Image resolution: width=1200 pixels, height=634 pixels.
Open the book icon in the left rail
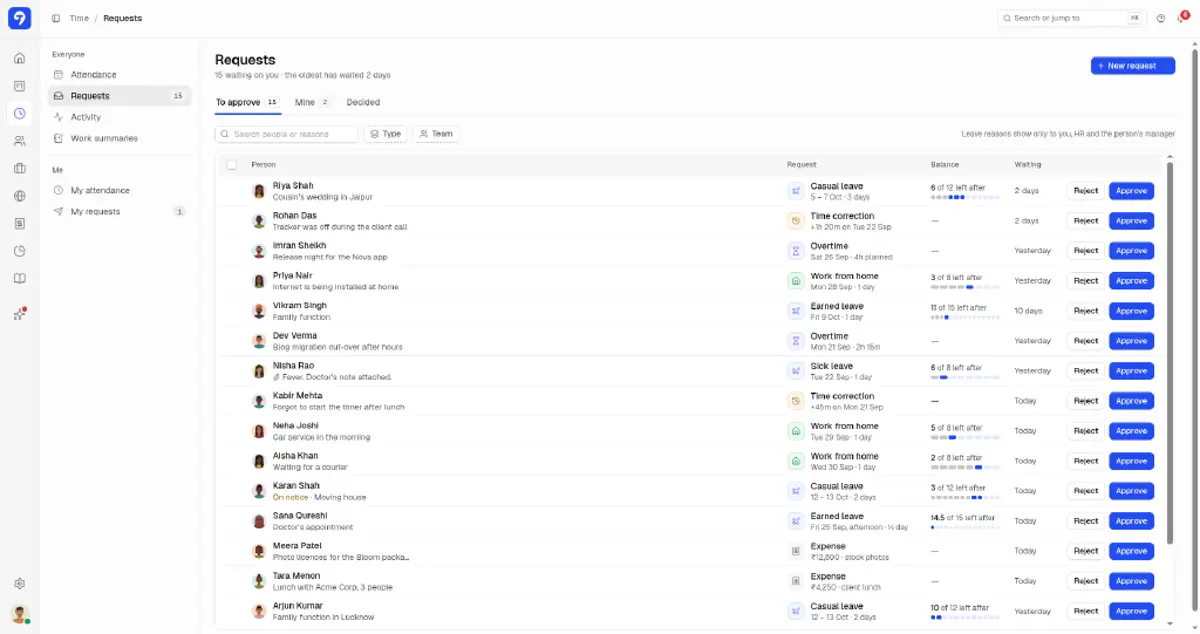19,278
